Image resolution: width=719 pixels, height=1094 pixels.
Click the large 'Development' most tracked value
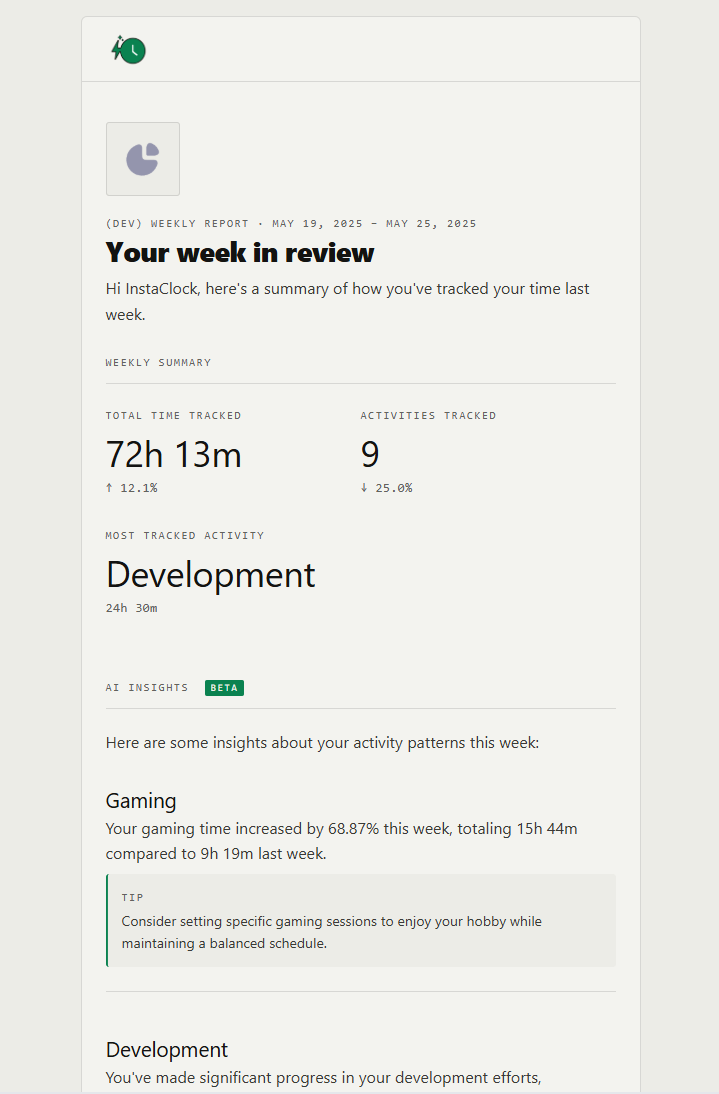tap(211, 576)
